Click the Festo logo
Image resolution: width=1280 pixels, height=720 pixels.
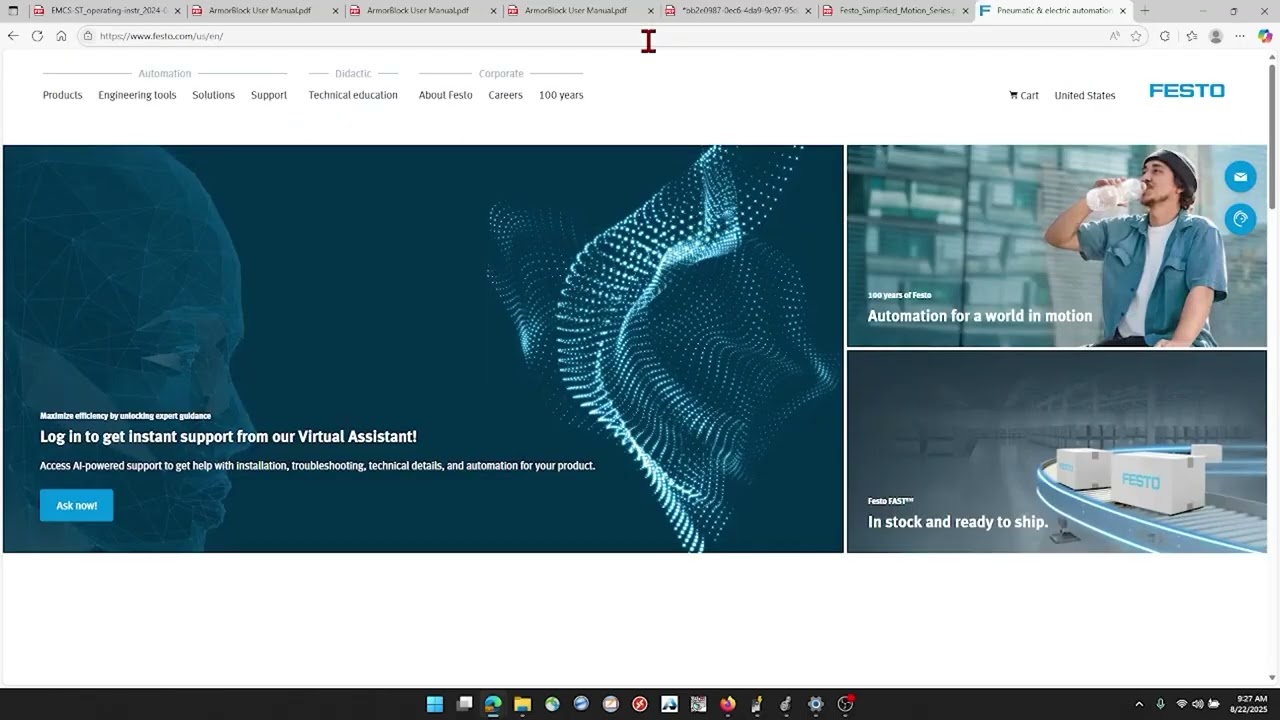tap(1187, 91)
